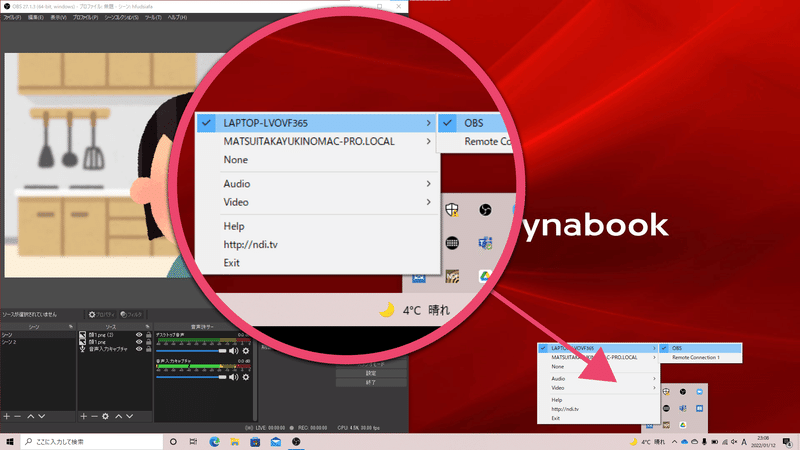
Task: Select シーン 2 in the Scenes list
Action: [38, 342]
